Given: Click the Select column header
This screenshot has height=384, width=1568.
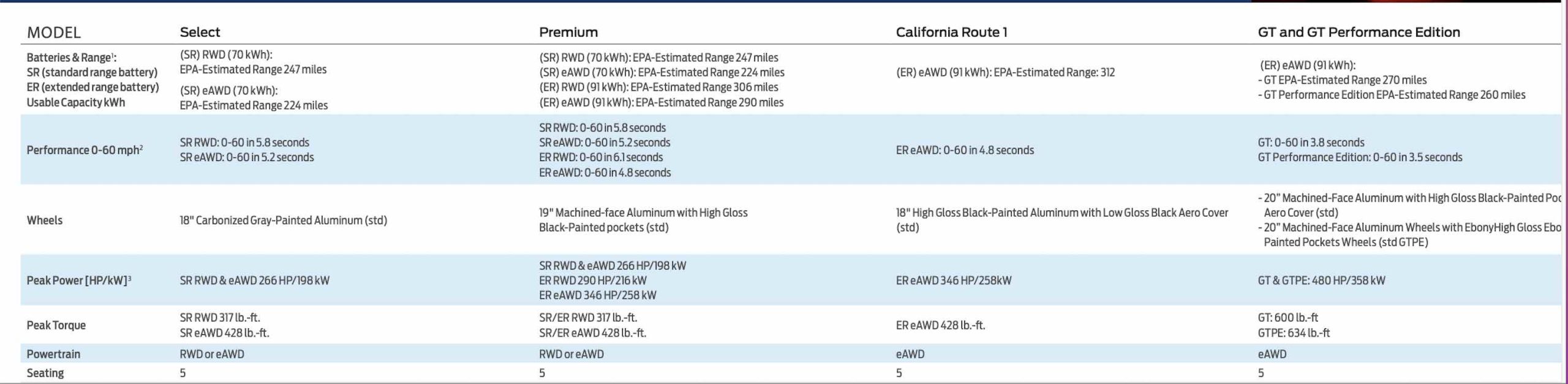Looking at the screenshot, I should point(200,32).
